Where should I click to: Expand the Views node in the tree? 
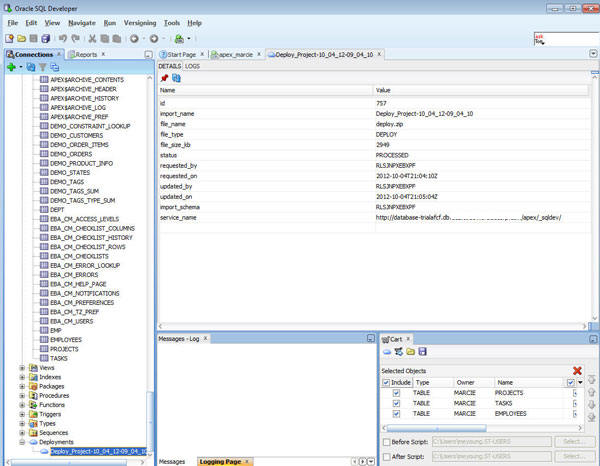pos(22,368)
